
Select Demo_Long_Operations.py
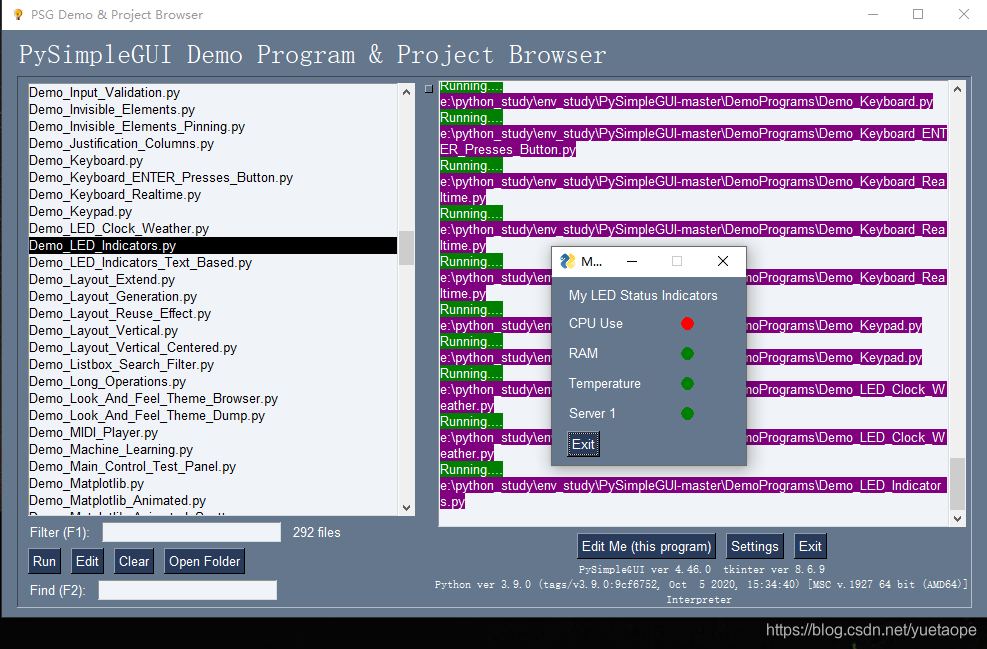point(213,381)
